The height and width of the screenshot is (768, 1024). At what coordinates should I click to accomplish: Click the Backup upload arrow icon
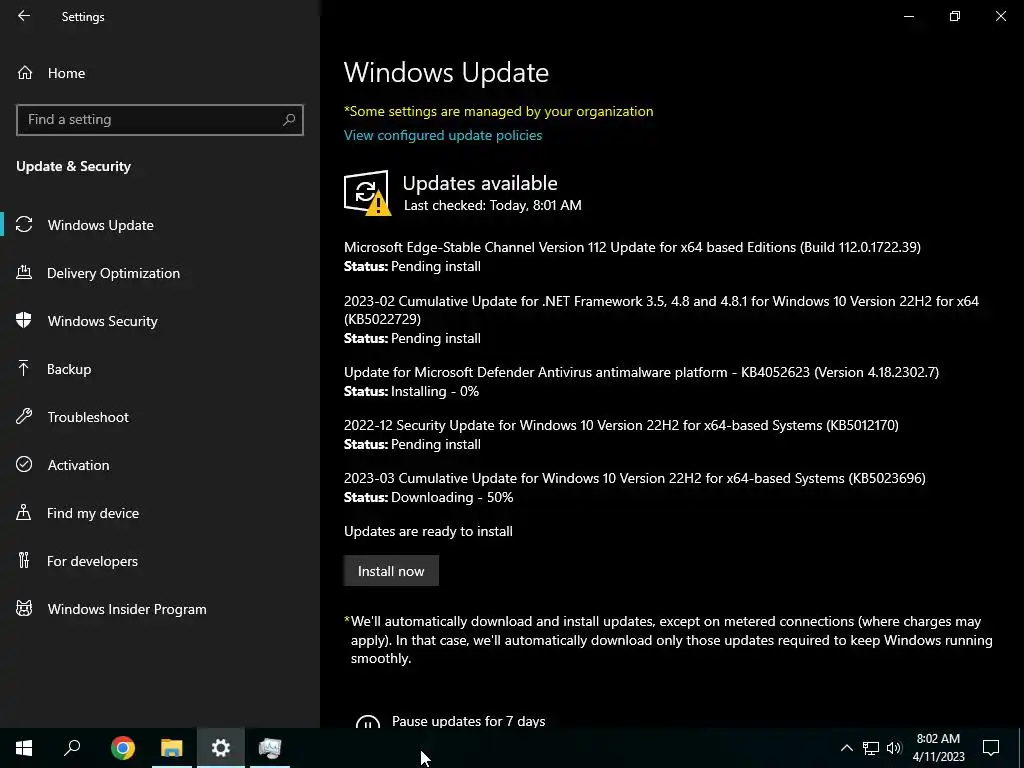pos(24,369)
